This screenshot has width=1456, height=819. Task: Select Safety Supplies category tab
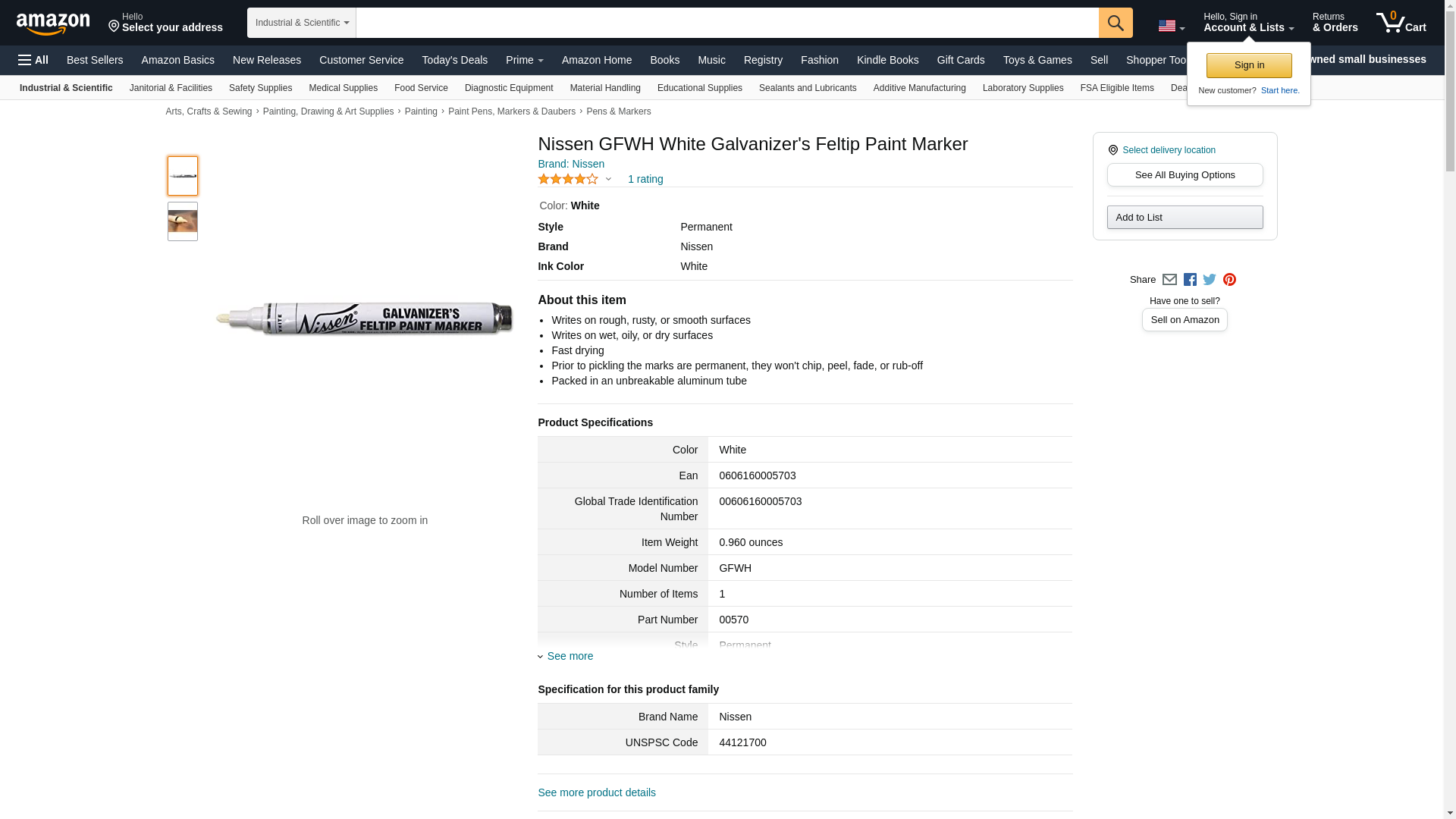pos(260,88)
